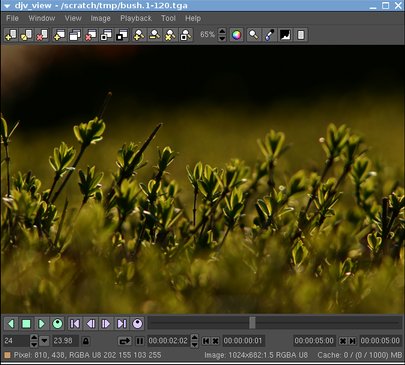Image resolution: width=405 pixels, height=365 pixels.
Task: Click the purple frame shuttle knob
Action: coord(137,324)
